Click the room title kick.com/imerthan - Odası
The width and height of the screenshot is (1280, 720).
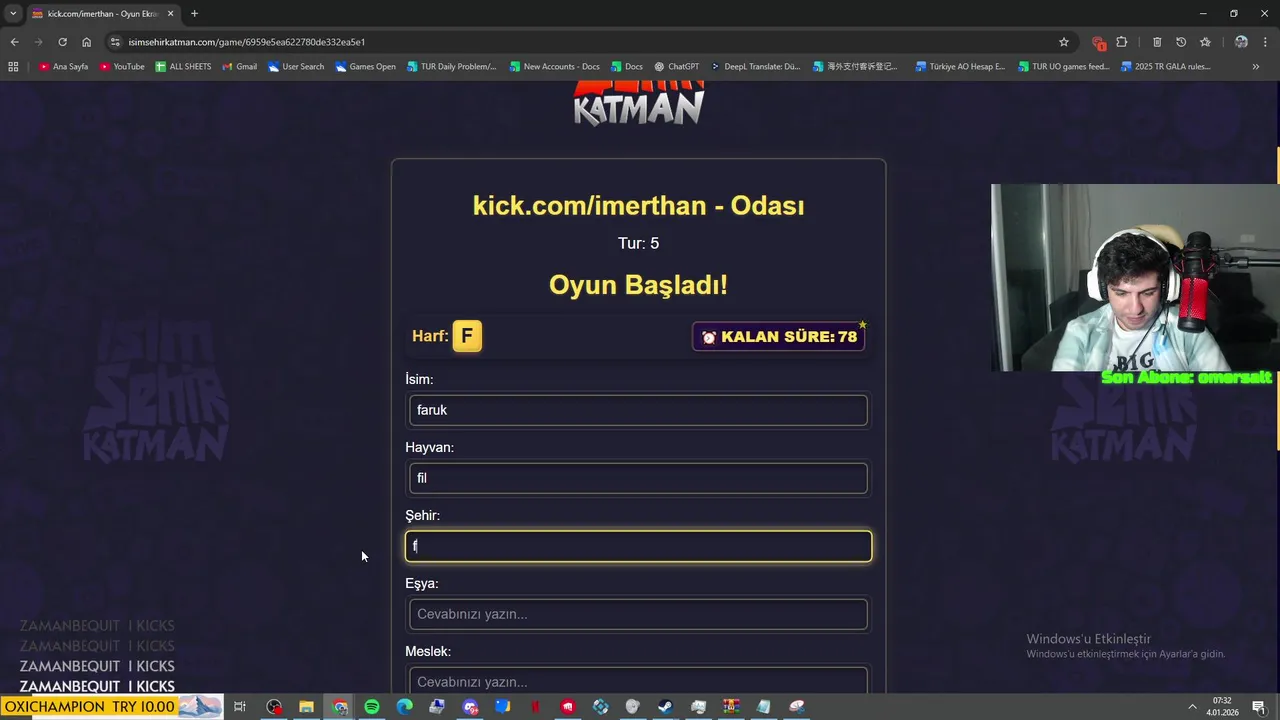tap(638, 206)
